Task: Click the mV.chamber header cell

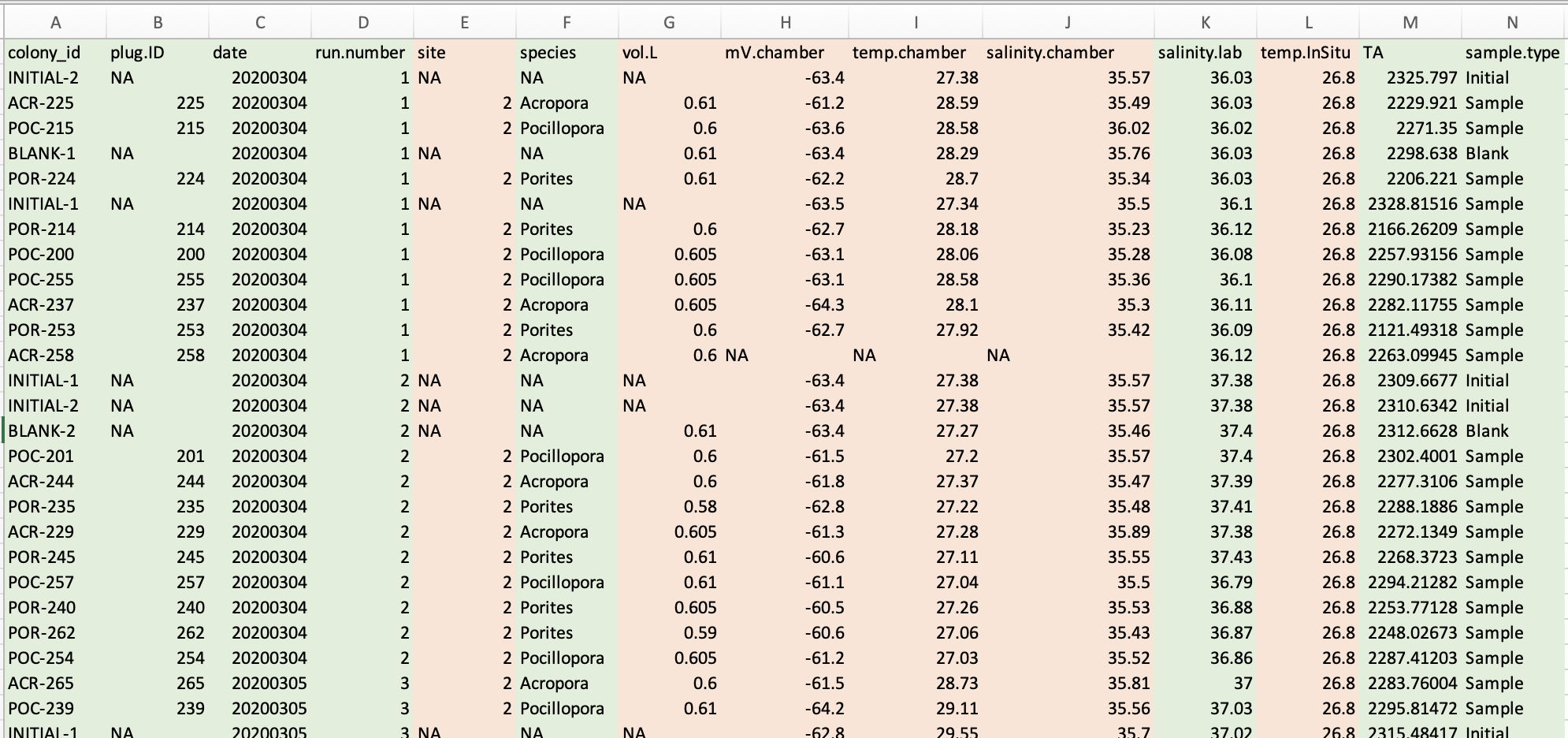Action: [x=785, y=53]
